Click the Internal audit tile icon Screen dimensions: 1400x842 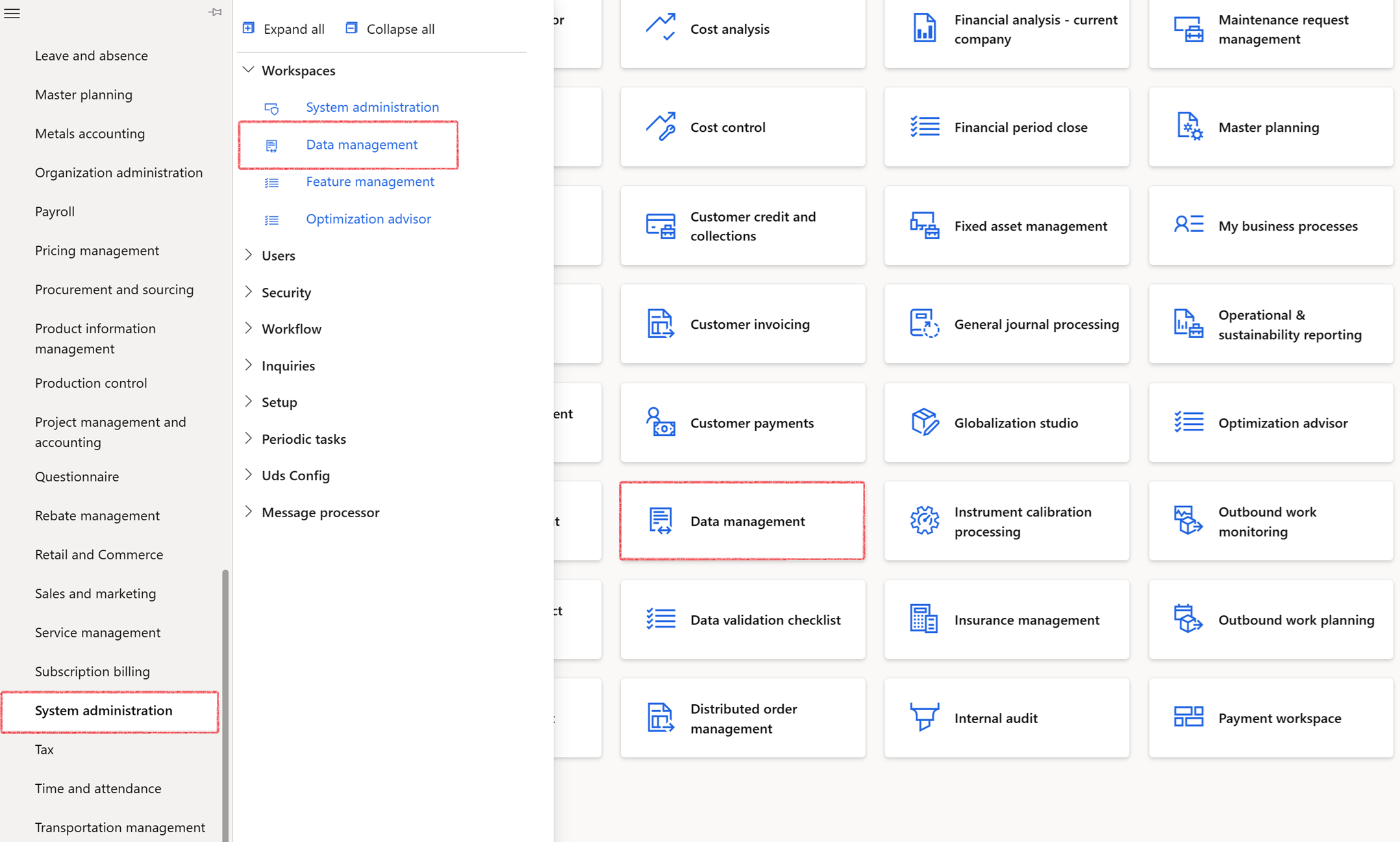[924, 717]
